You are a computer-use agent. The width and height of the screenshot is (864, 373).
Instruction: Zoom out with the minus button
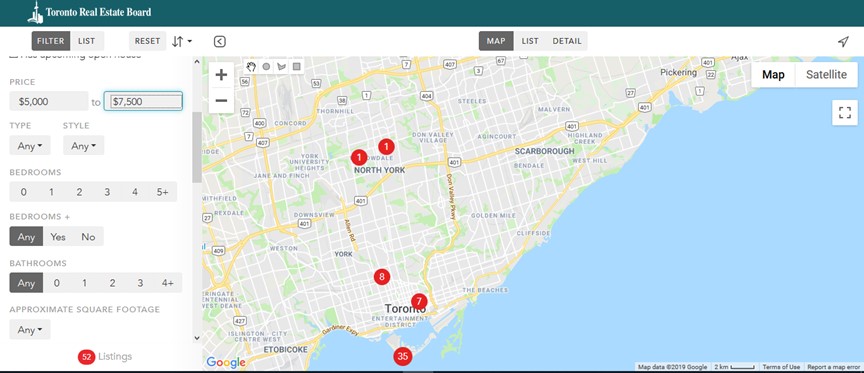pyautogui.click(x=222, y=100)
